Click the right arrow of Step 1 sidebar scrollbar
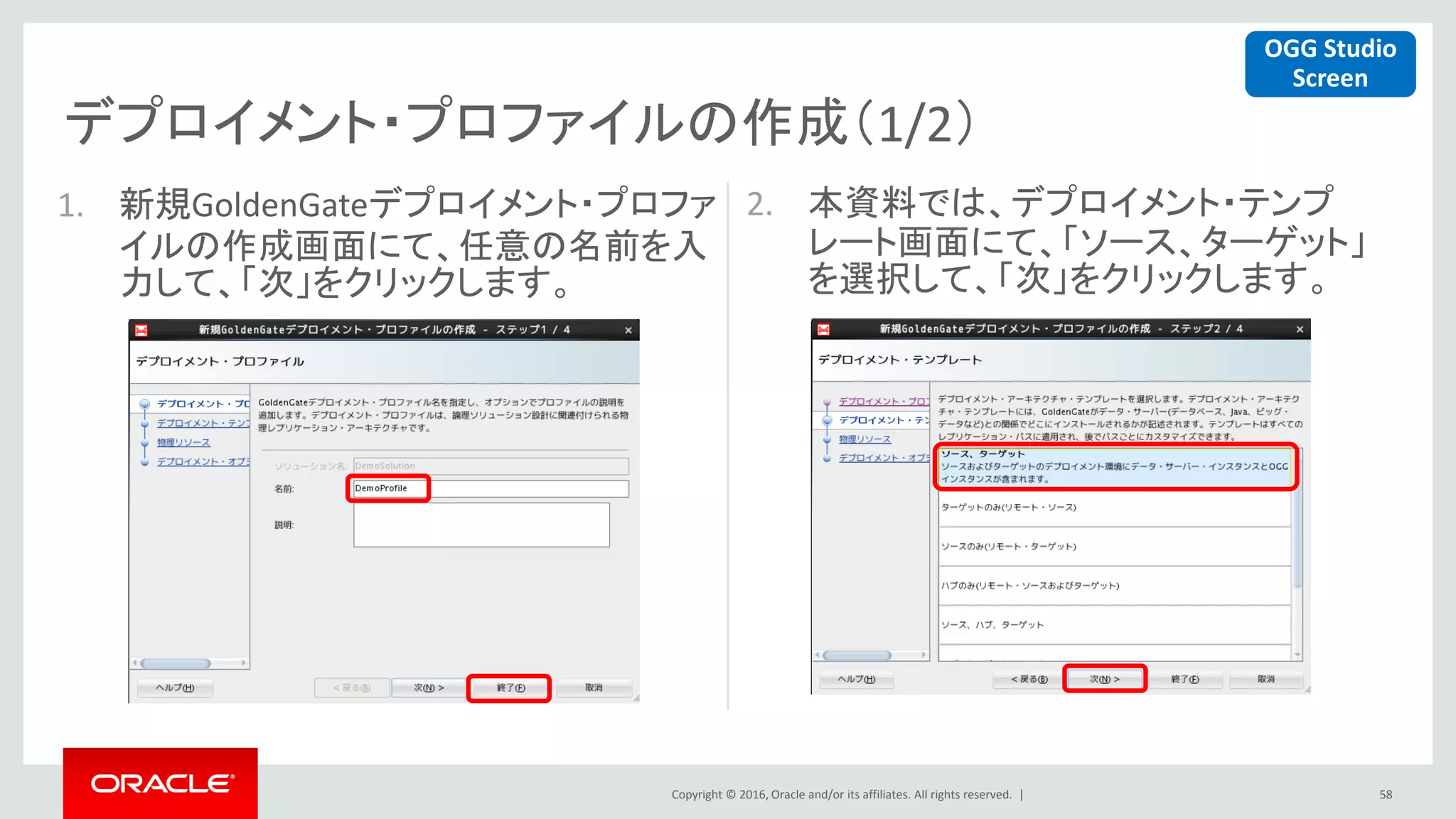The image size is (1456, 819). 244,663
